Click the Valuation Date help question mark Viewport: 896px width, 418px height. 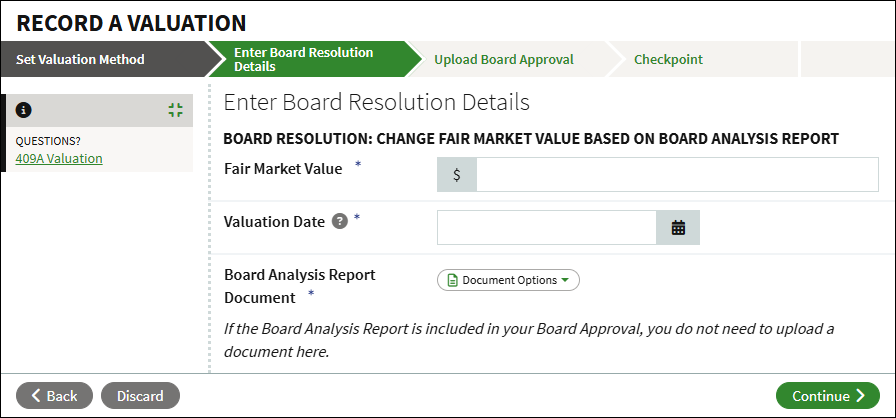point(340,221)
